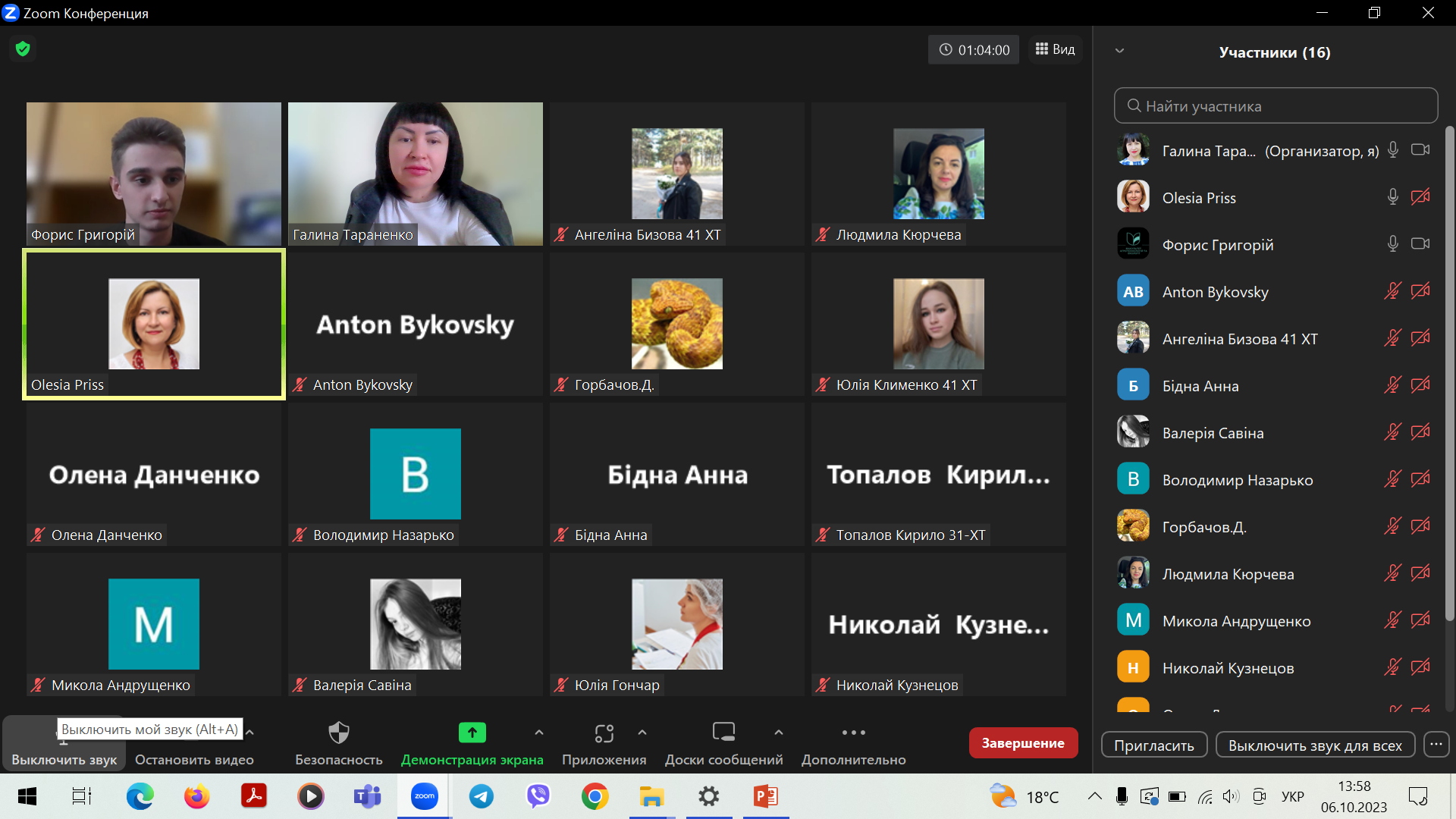Click Выключить звук для всех button
1456x819 pixels.
pyautogui.click(x=1314, y=745)
